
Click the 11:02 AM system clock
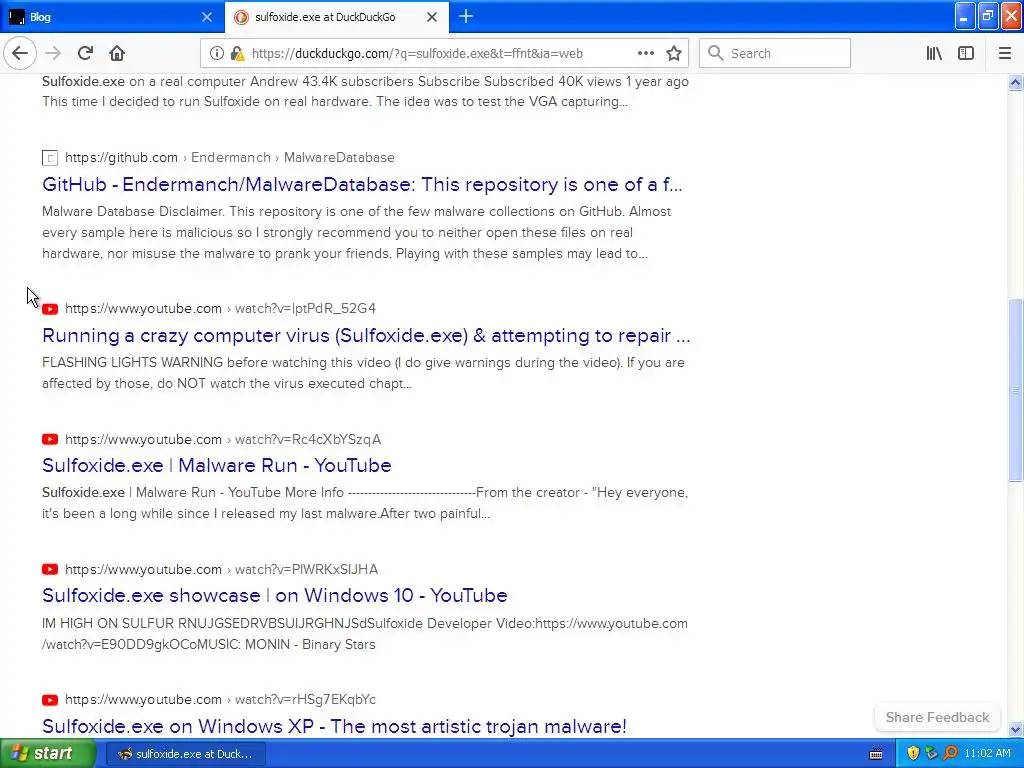987,754
